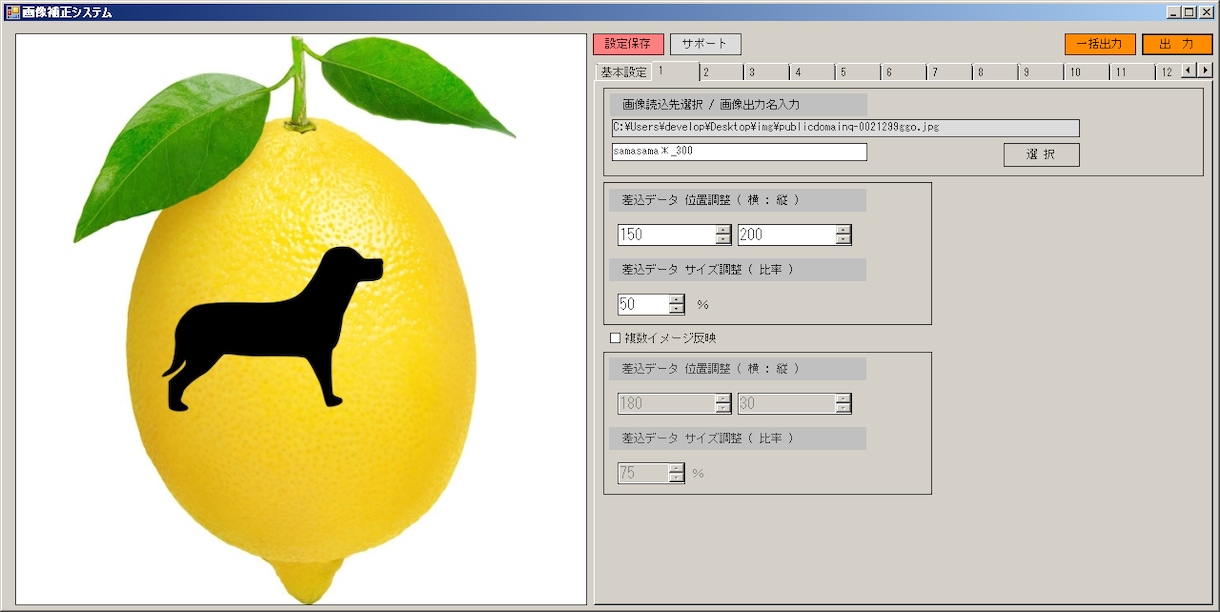Select tab 5
The image size is (1220, 612).
858,72
